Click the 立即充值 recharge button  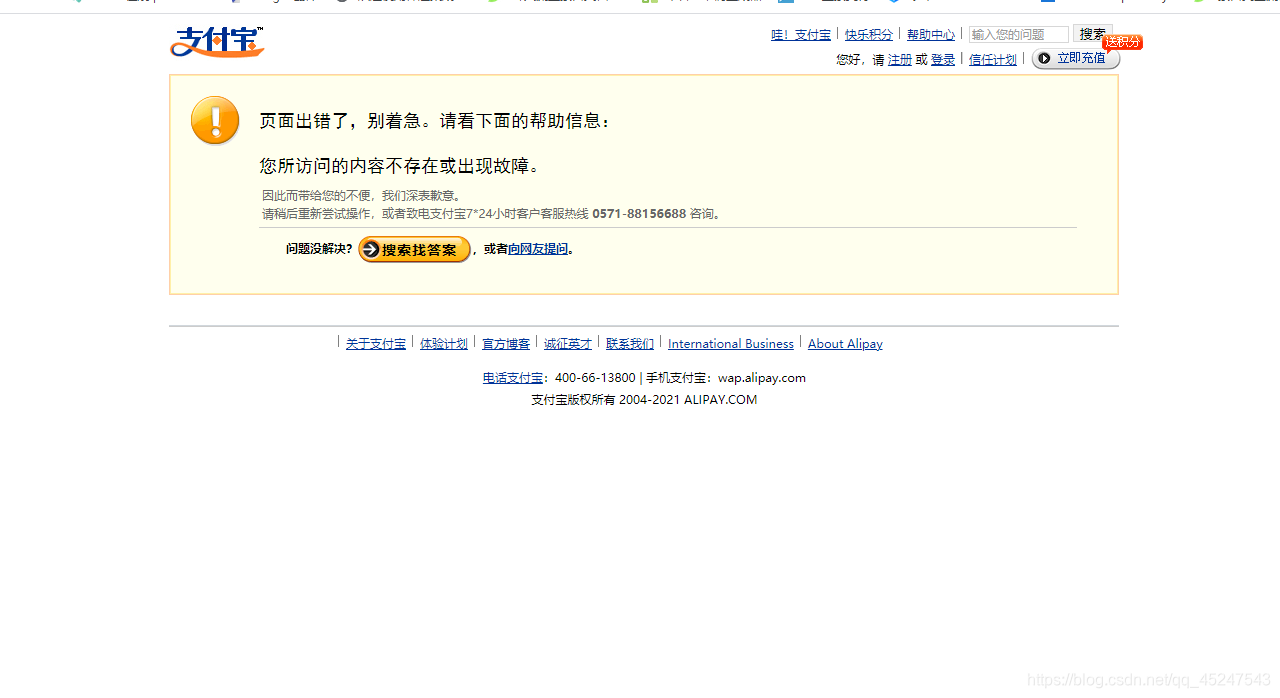[1076, 59]
